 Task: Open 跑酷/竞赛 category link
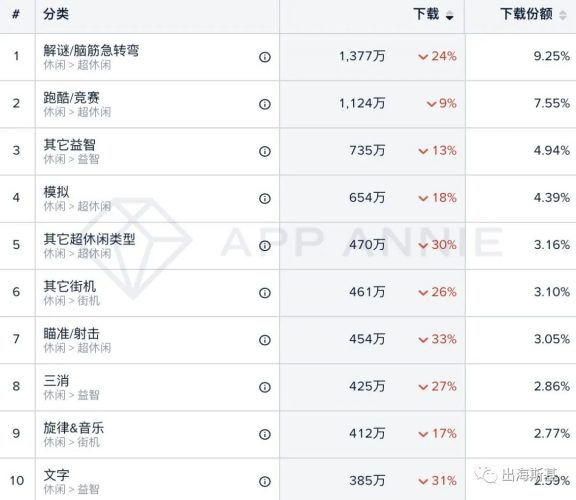[72, 97]
